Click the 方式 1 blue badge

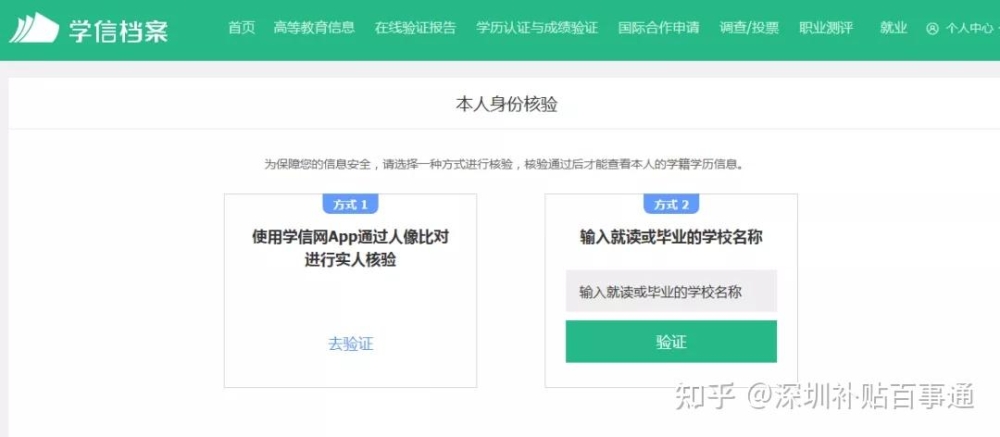click(x=350, y=205)
